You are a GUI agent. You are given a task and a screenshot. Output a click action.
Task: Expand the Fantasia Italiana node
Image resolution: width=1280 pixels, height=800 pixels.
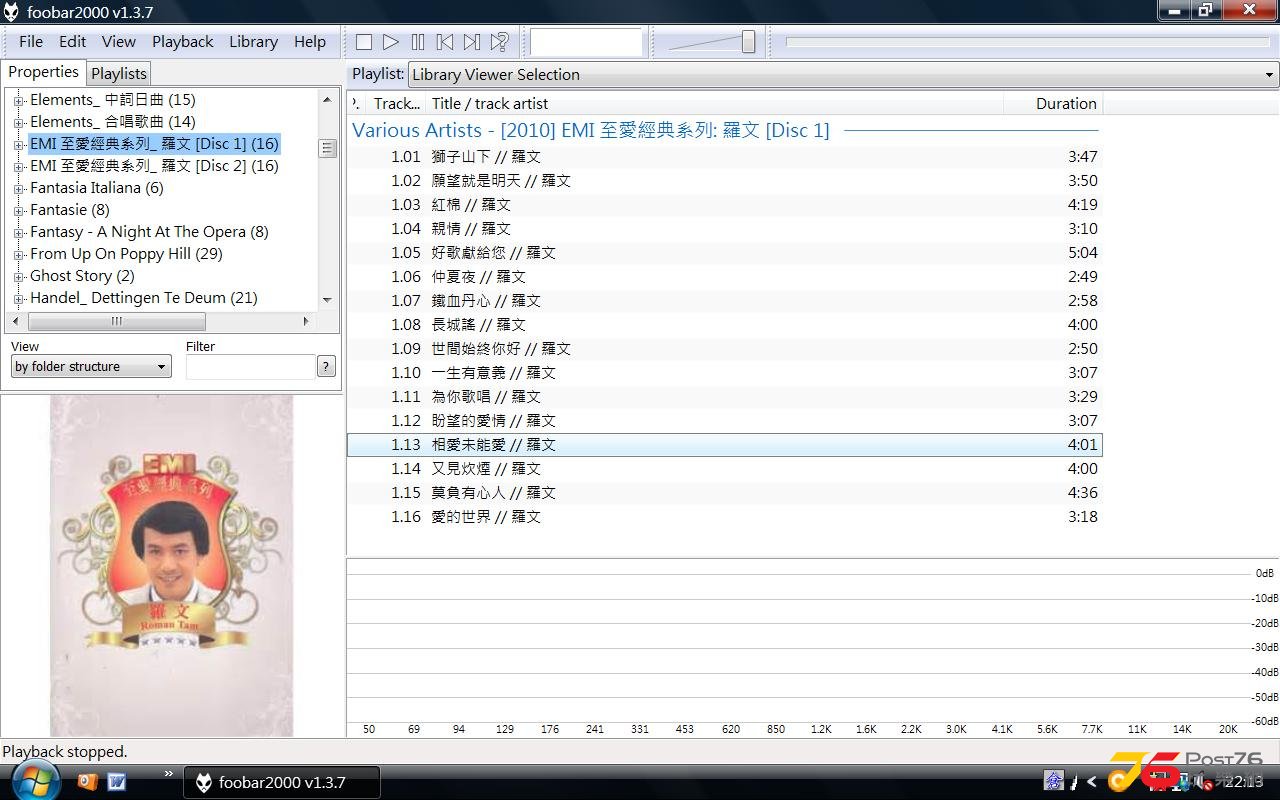point(19,188)
